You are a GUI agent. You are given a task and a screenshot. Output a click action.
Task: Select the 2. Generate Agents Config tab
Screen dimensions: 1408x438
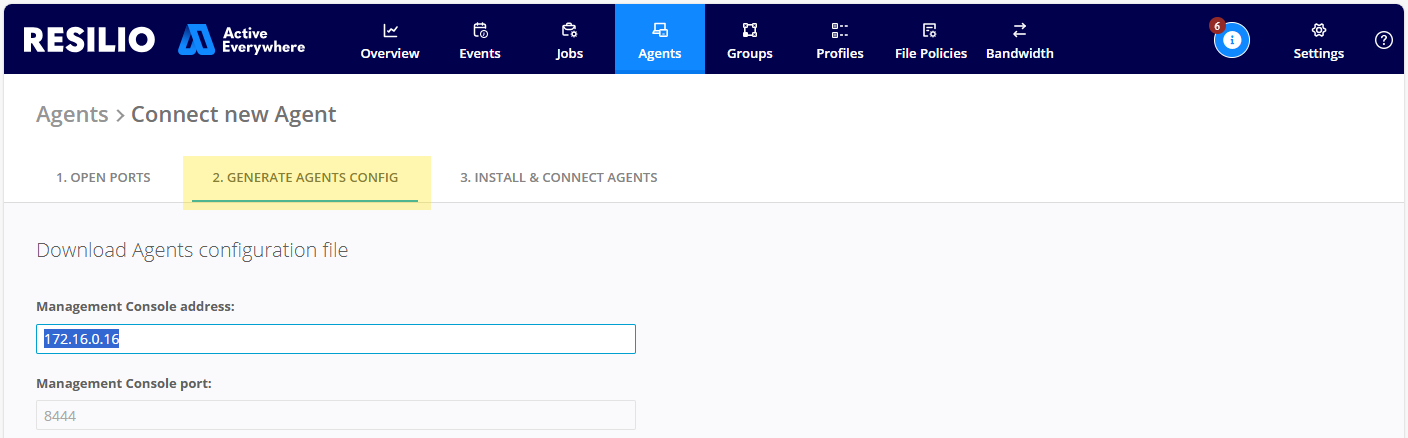[305, 178]
